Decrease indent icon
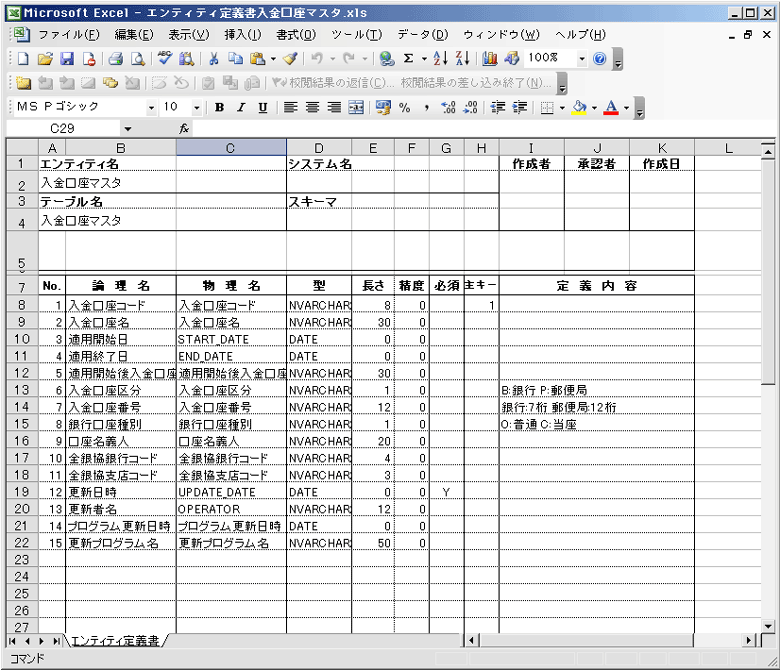Screen dimensions: 780x670 497,107
